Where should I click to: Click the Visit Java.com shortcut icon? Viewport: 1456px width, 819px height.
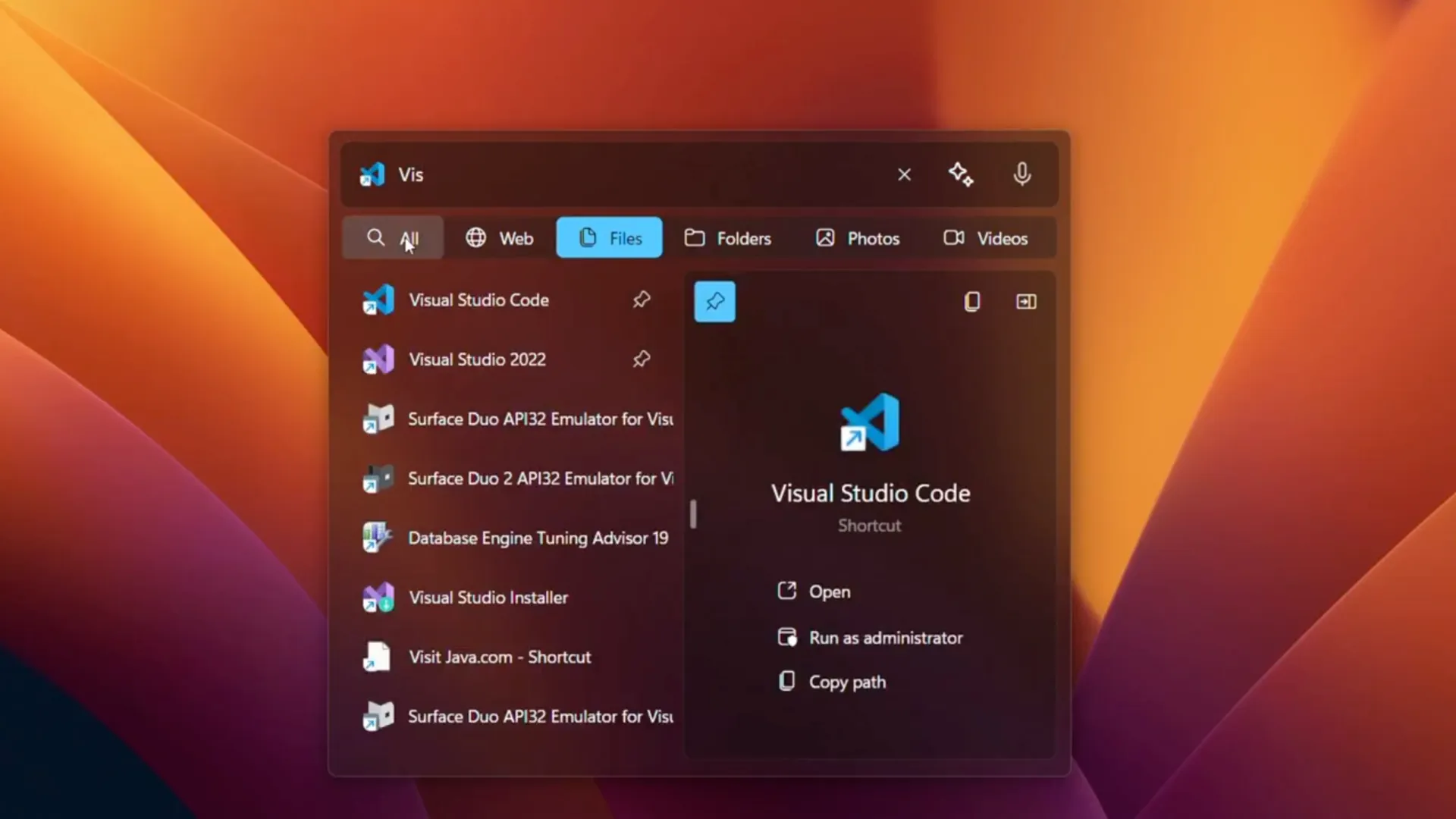coord(377,657)
